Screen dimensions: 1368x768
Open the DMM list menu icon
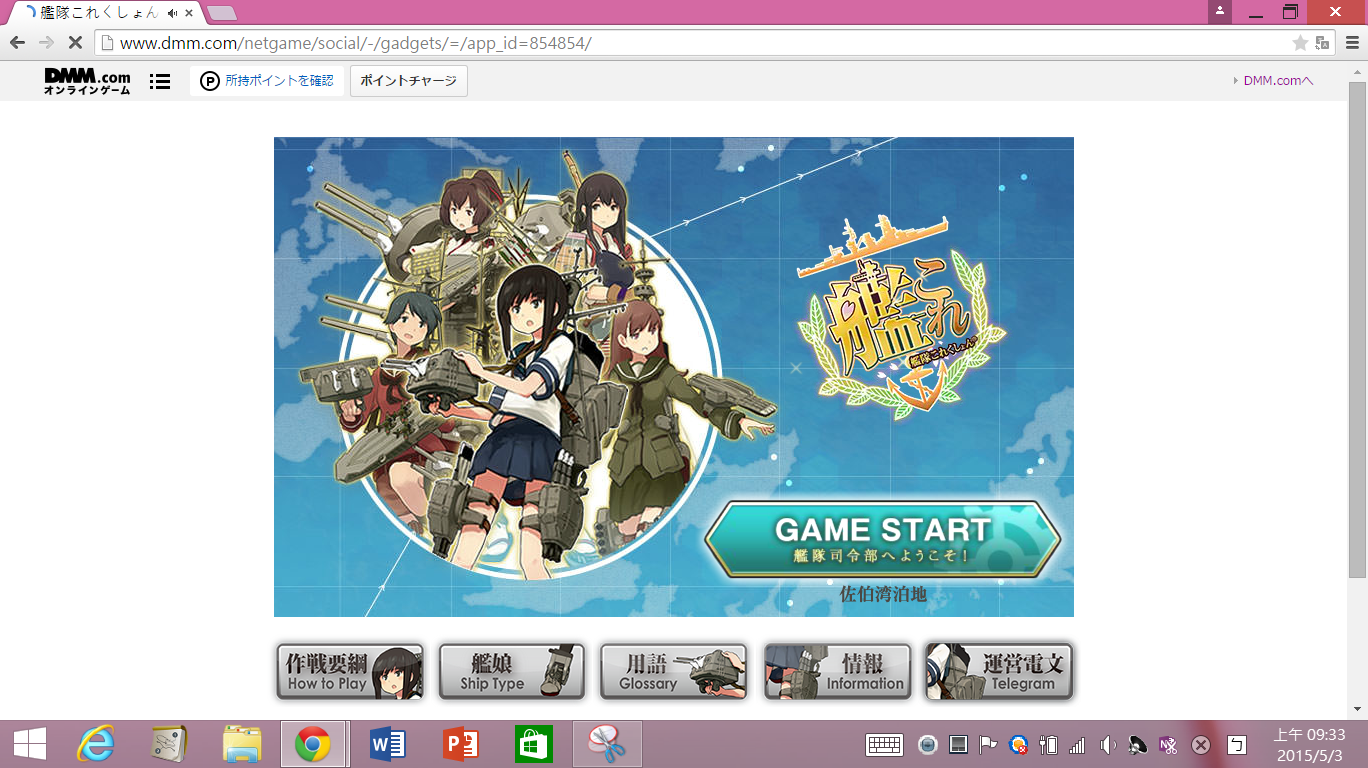(x=160, y=82)
